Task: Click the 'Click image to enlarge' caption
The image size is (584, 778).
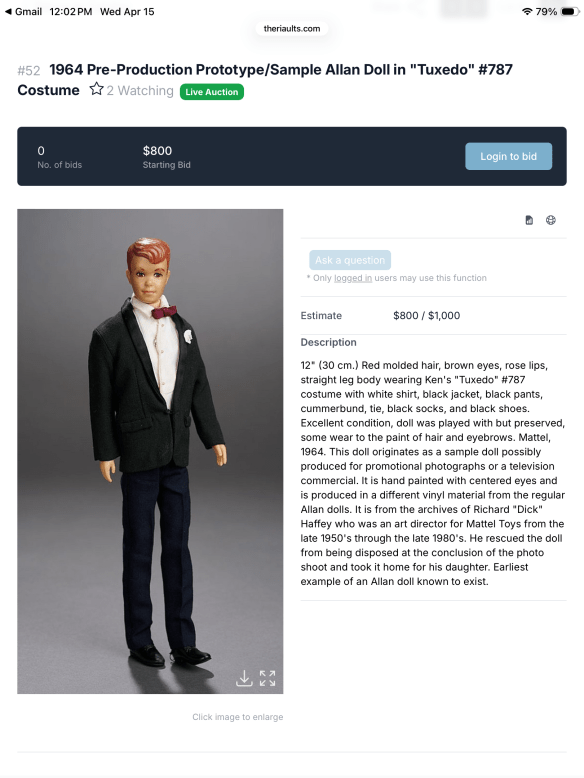Action: coord(238,717)
